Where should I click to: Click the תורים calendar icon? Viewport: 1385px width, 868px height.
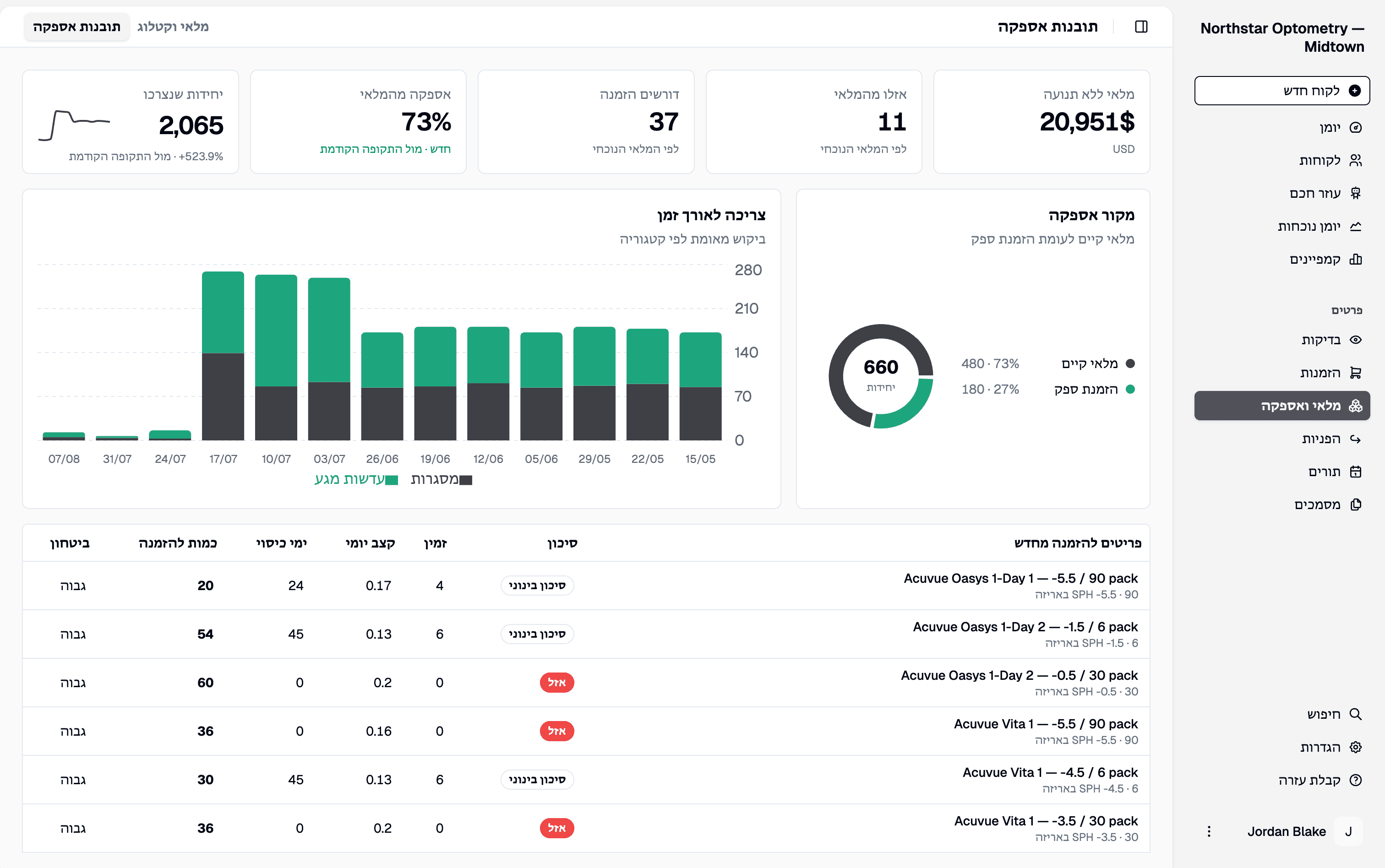pos(1355,472)
